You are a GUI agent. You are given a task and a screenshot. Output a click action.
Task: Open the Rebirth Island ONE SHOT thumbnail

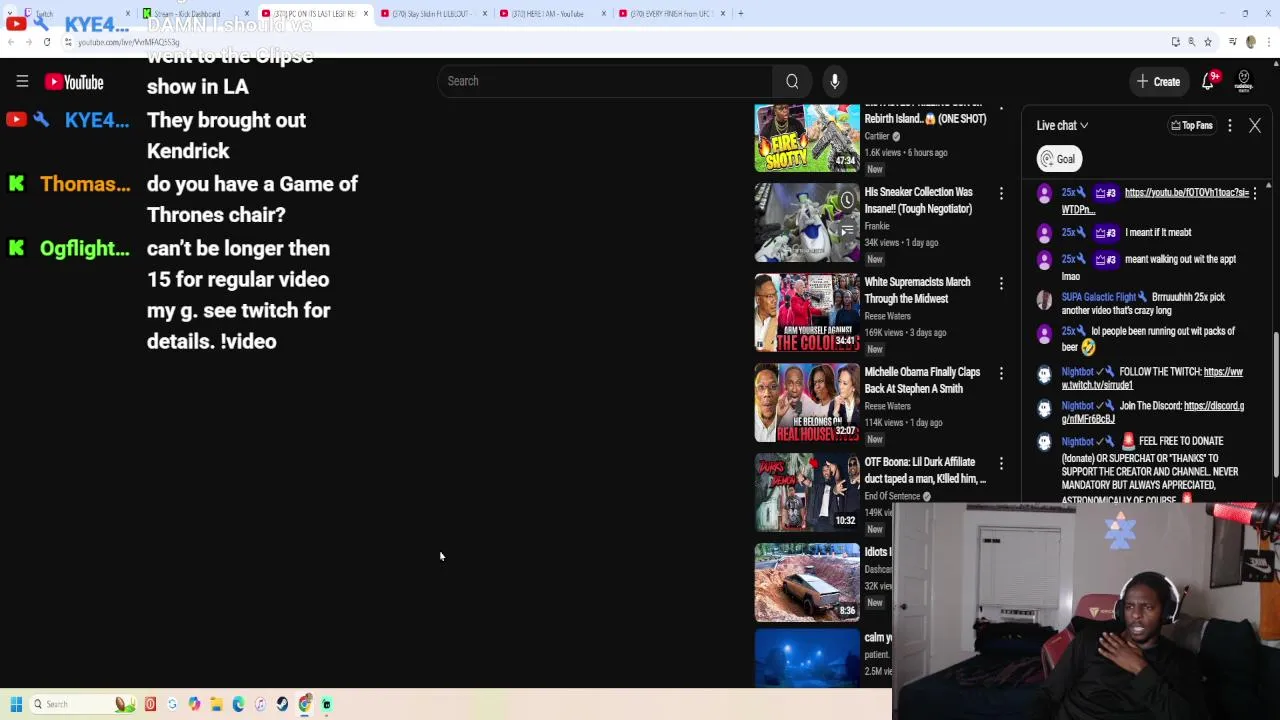[807, 138]
